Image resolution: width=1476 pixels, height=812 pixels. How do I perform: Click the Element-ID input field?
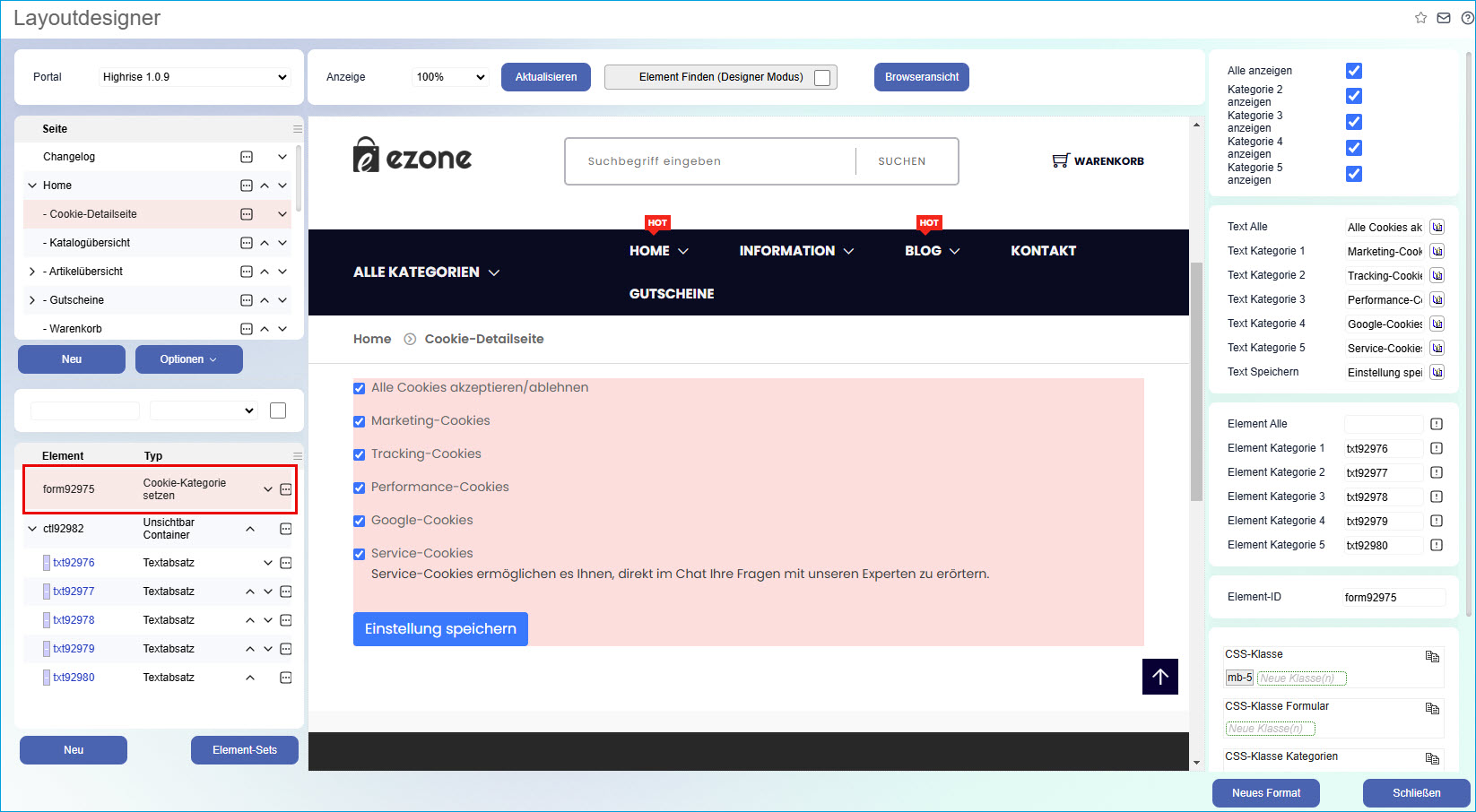click(x=1394, y=598)
